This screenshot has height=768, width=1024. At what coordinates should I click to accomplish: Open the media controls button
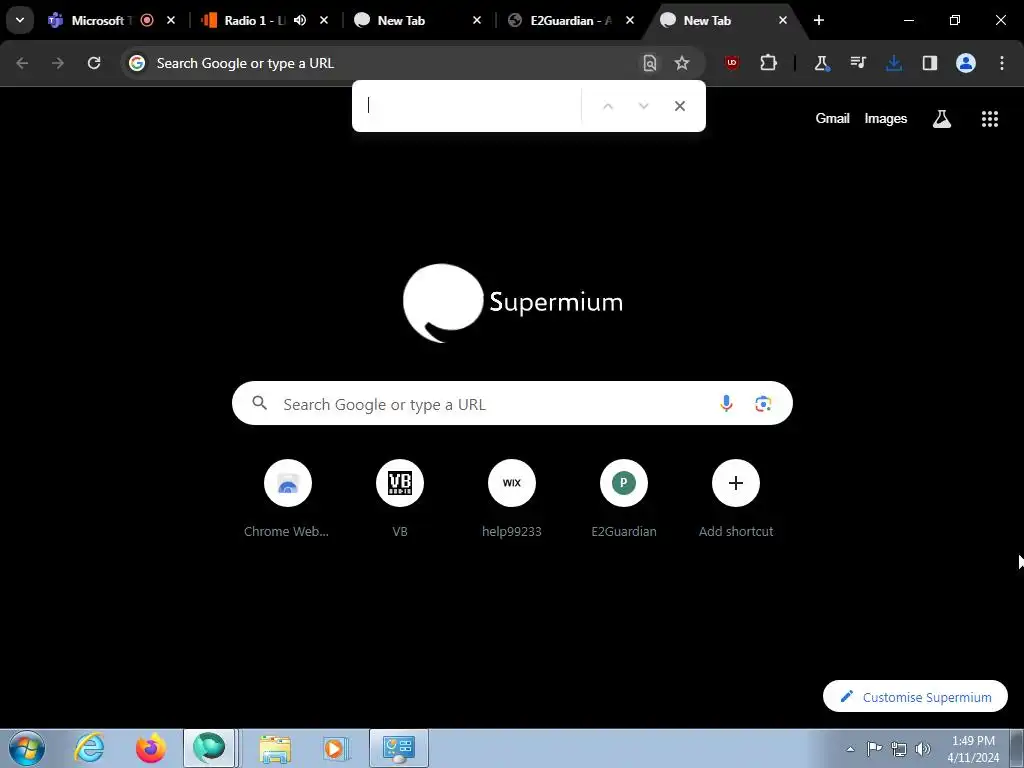pyautogui.click(x=857, y=63)
